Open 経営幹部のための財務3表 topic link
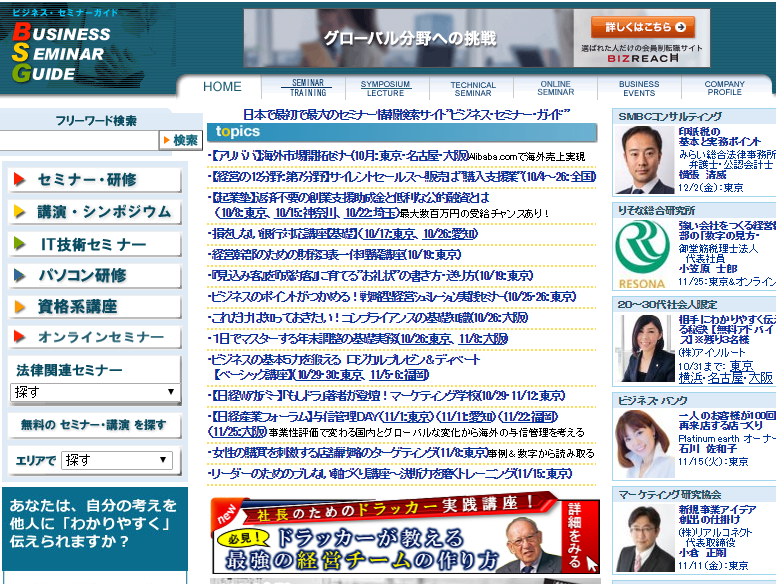This screenshot has height=584, width=776. (336, 255)
